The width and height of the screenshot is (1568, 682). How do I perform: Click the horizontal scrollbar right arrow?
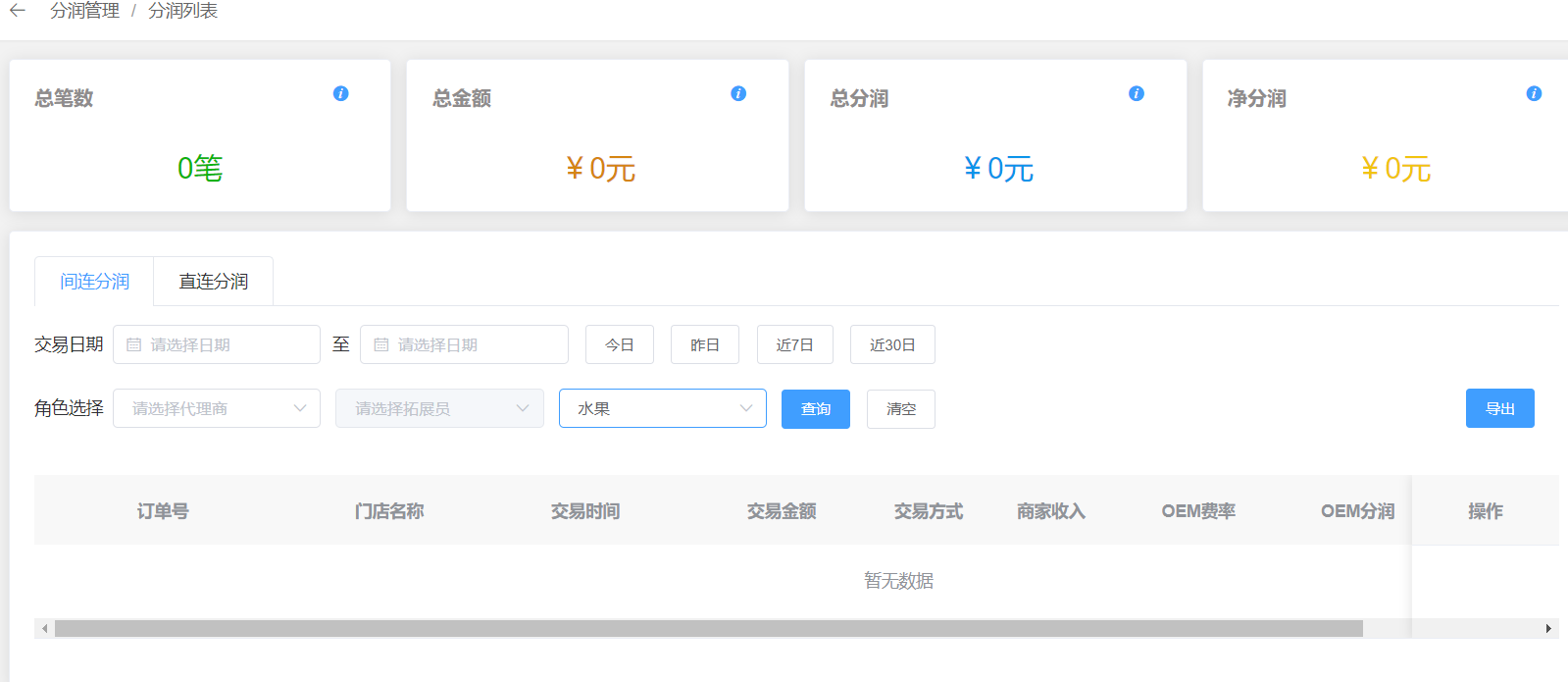pos(1548,628)
